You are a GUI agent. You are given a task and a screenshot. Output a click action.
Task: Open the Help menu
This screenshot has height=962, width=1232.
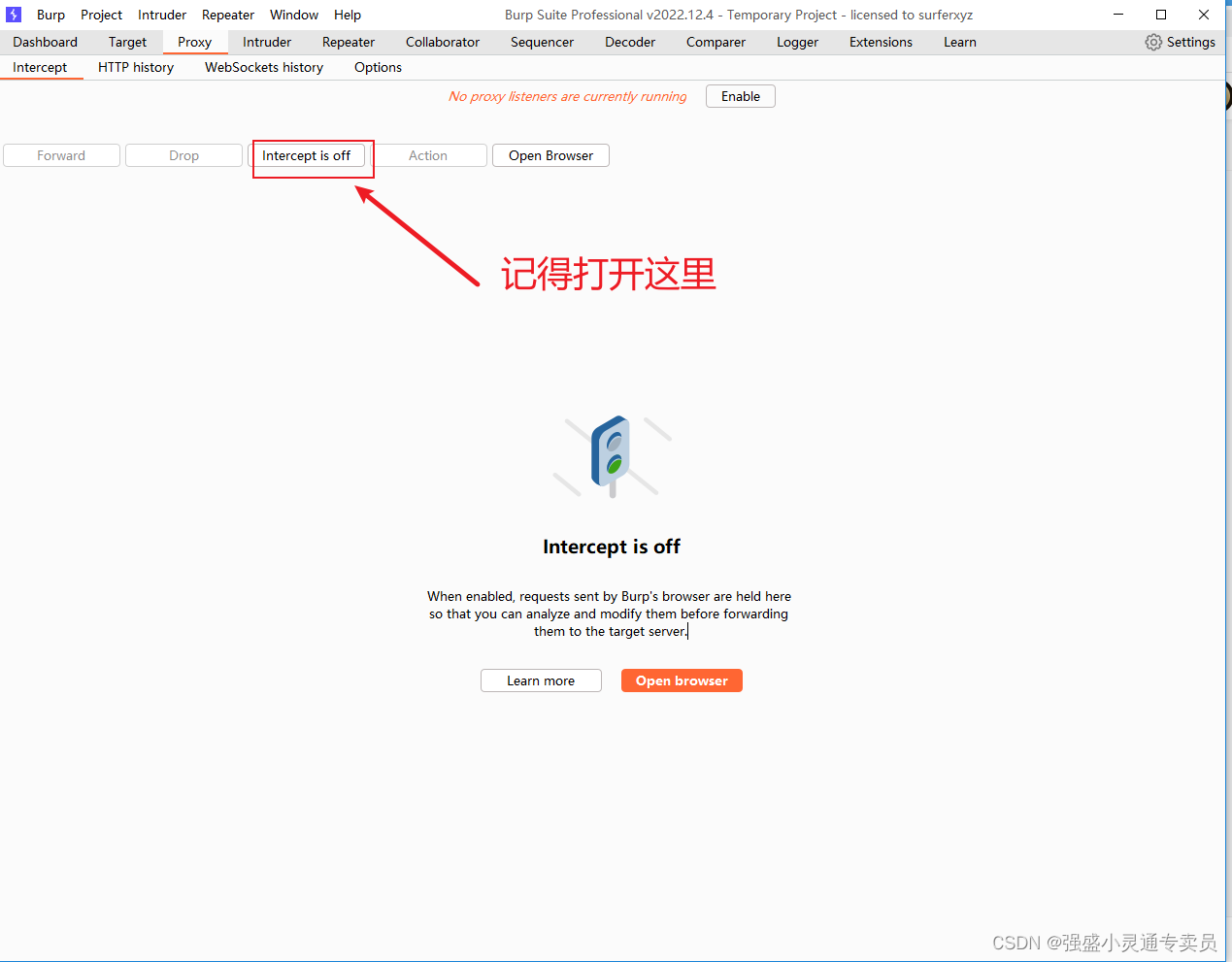[x=348, y=15]
